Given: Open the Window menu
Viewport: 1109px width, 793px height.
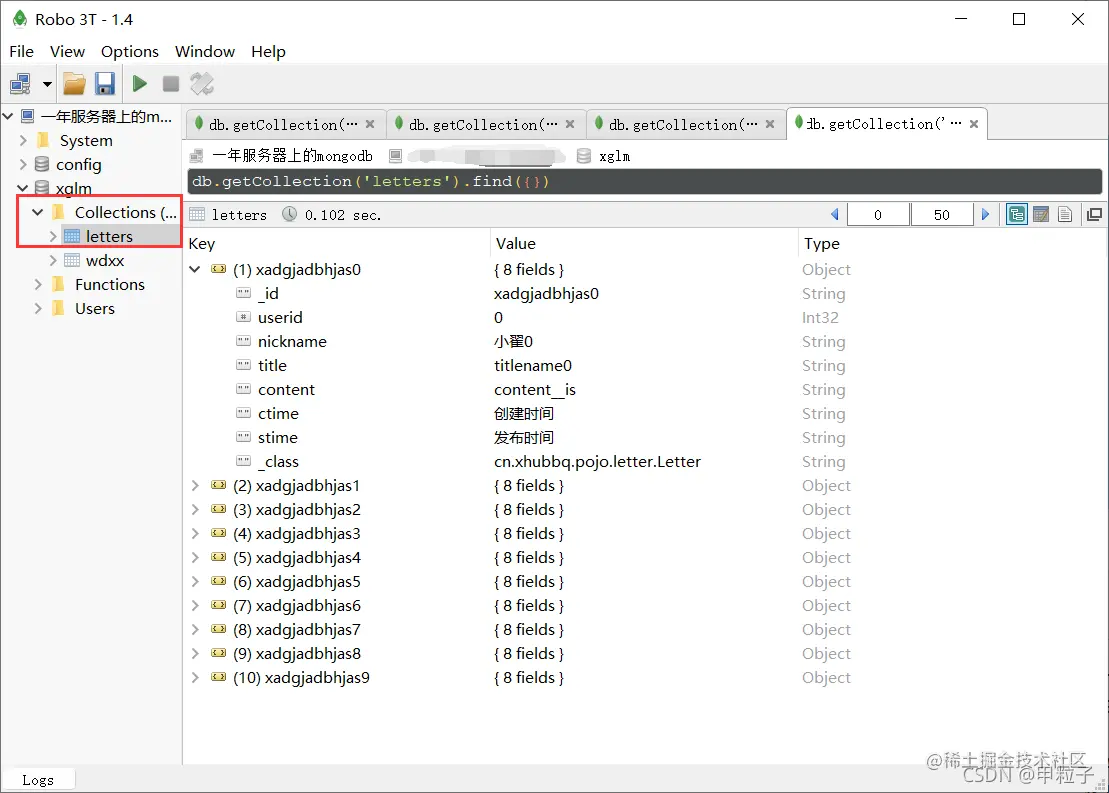Looking at the screenshot, I should (204, 52).
